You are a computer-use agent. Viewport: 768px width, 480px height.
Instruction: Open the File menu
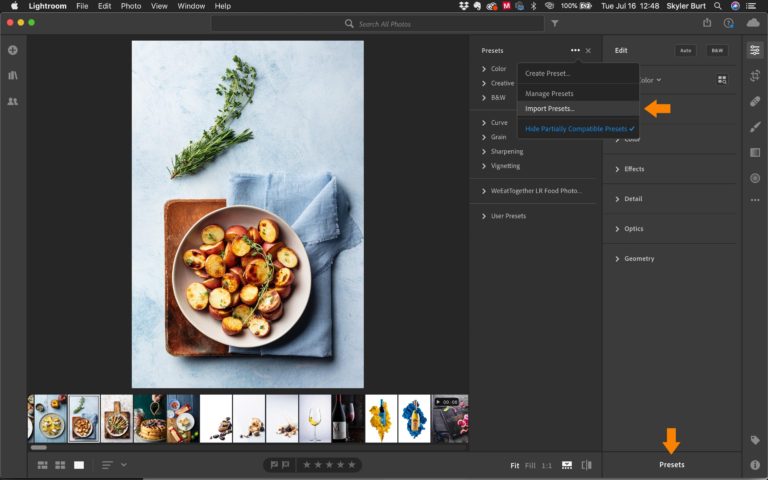pyautogui.click(x=82, y=6)
